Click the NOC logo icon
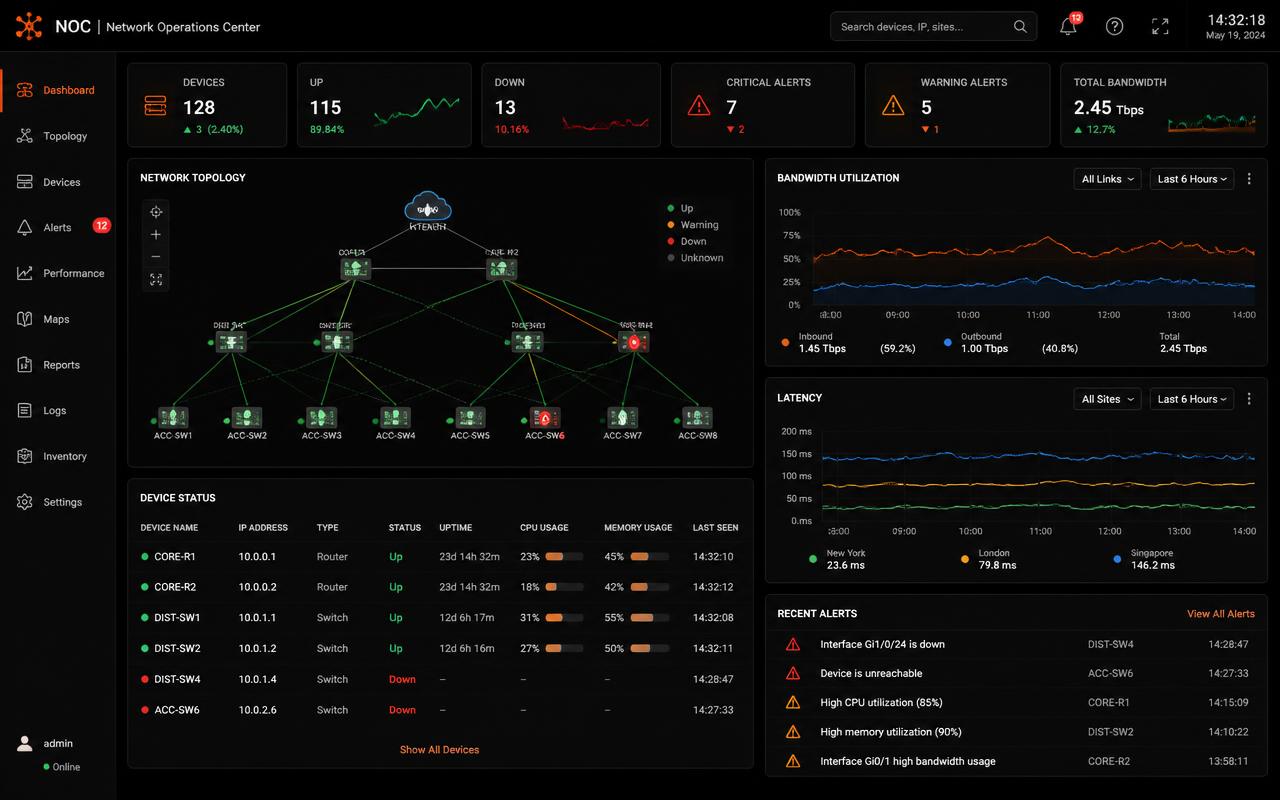The width and height of the screenshot is (1280, 800). click(29, 26)
